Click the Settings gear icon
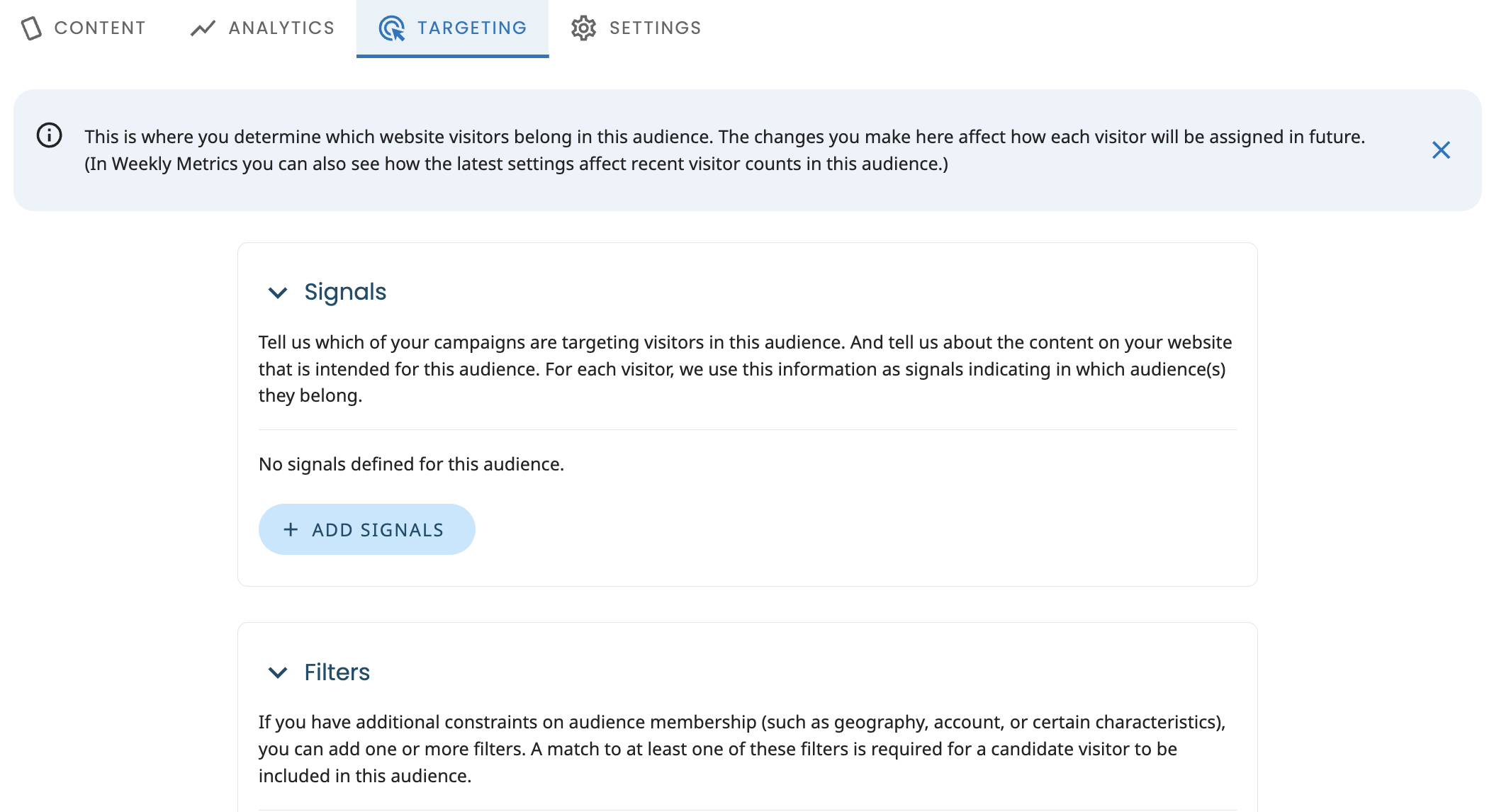Screen dimensions: 1494x812 [x=584, y=28]
